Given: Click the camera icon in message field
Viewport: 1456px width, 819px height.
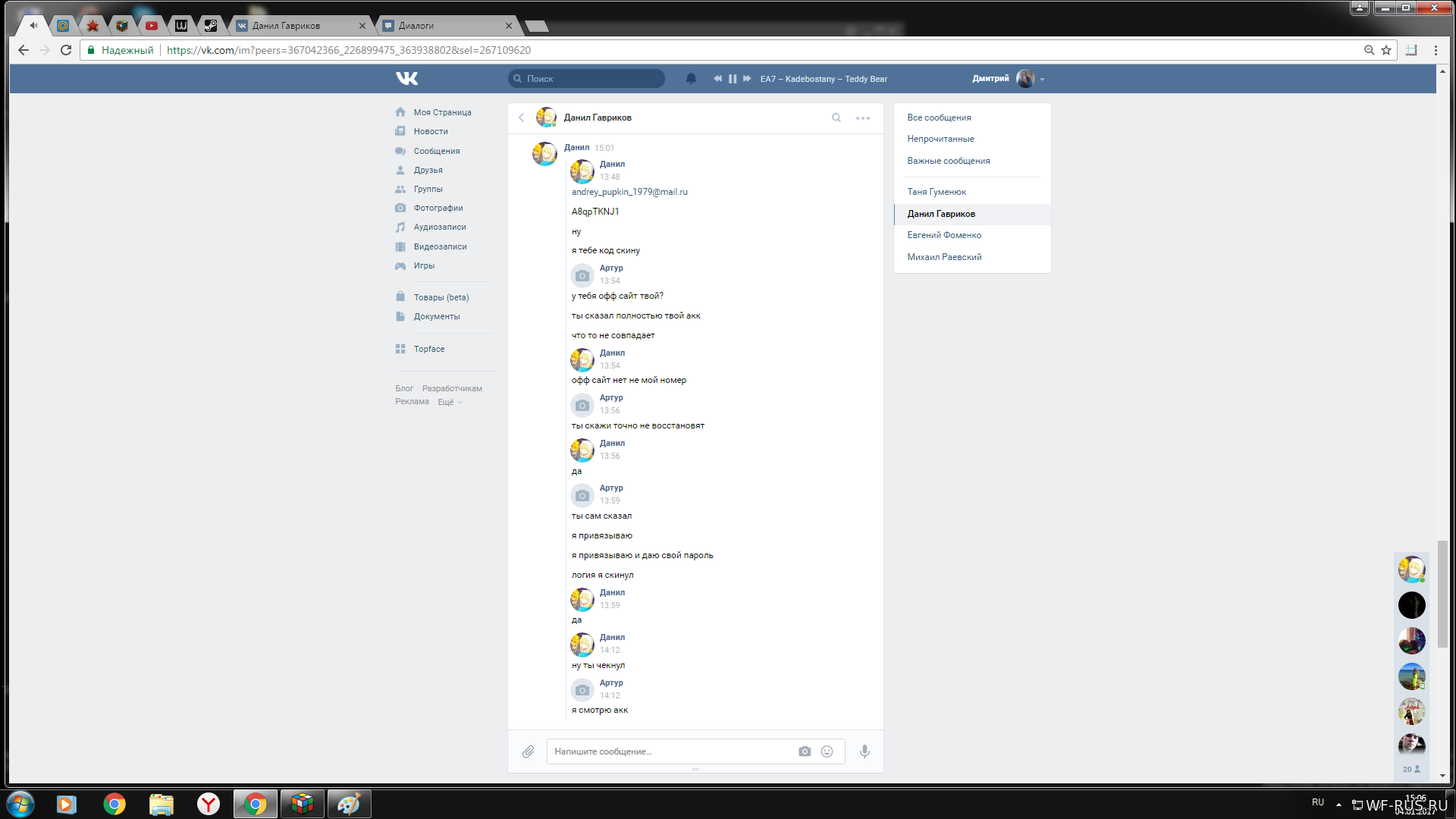Looking at the screenshot, I should pyautogui.click(x=805, y=752).
